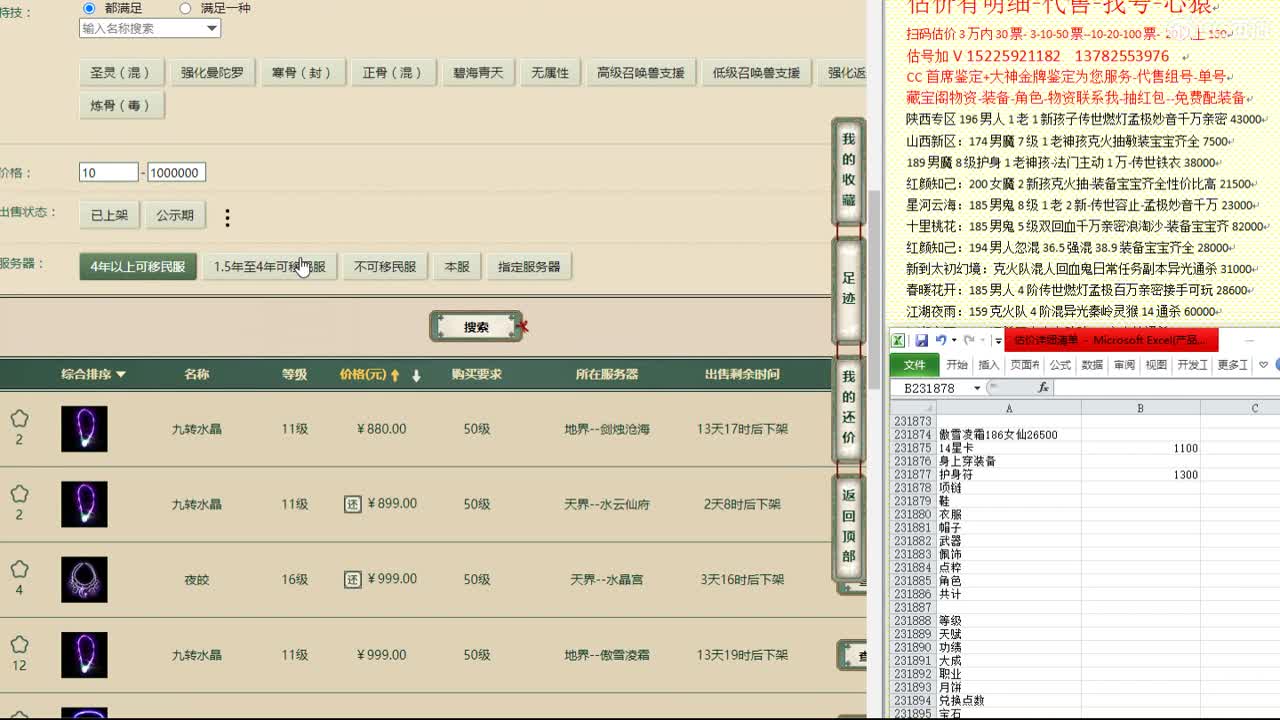Sort price ascending with the up arrow
Screen dimensions: 1280x720
395,376
